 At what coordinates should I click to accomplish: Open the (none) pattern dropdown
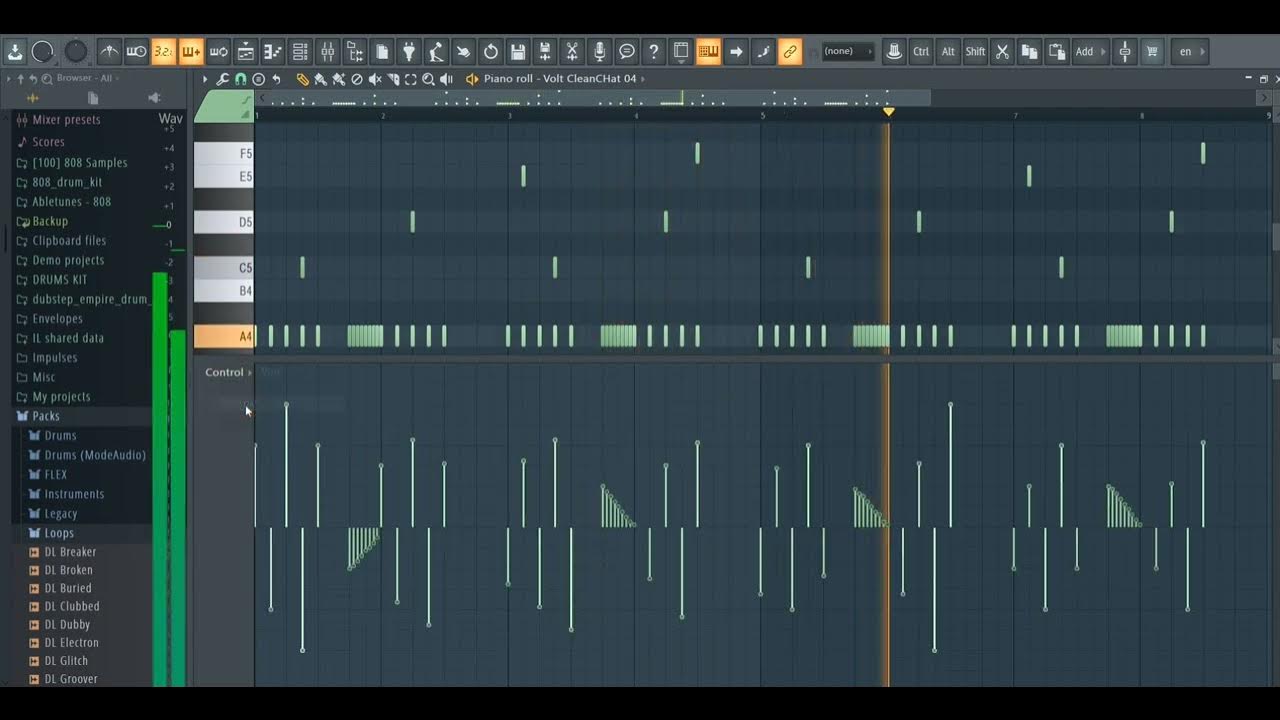(x=847, y=51)
